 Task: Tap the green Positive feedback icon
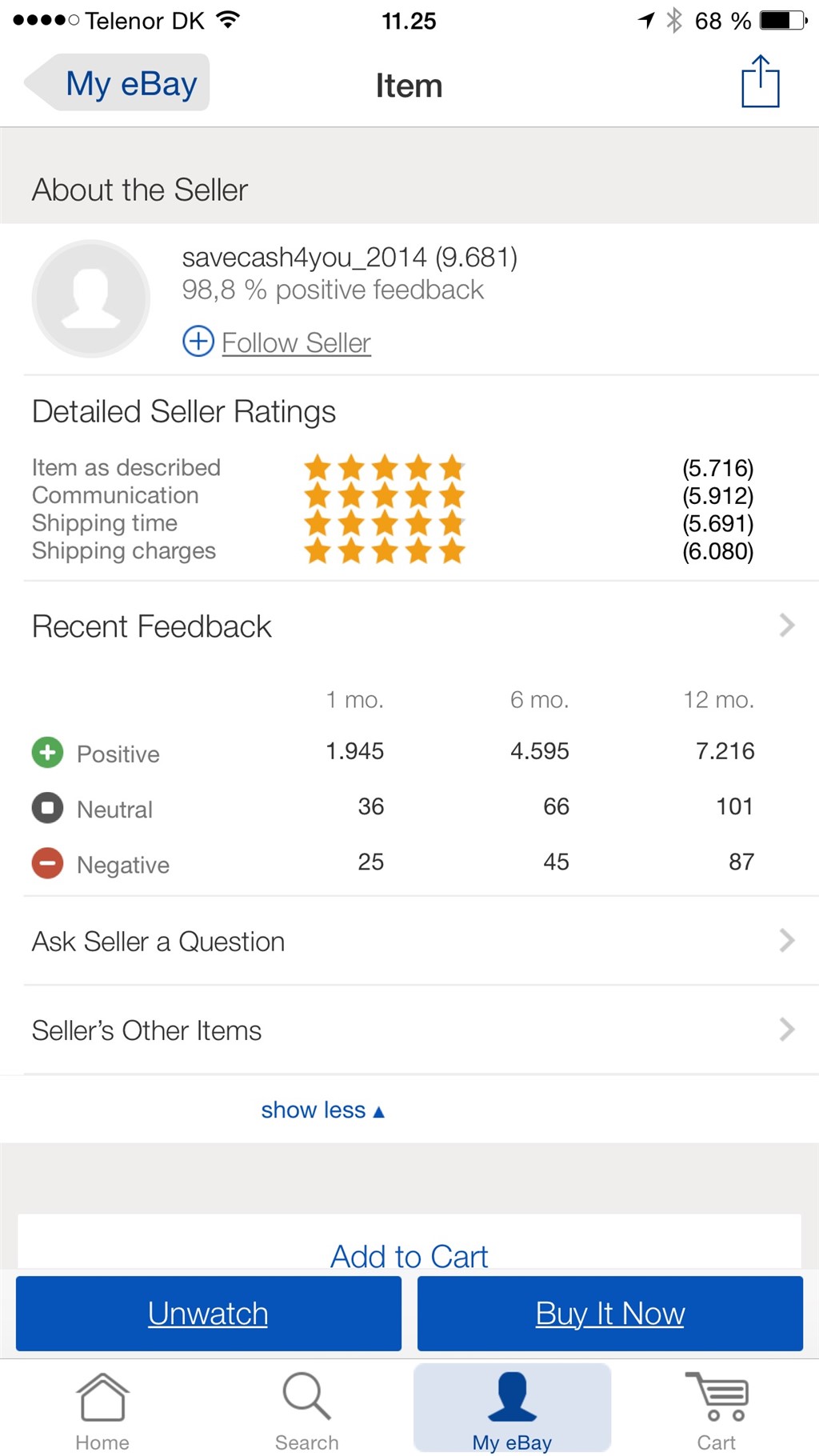click(x=48, y=753)
